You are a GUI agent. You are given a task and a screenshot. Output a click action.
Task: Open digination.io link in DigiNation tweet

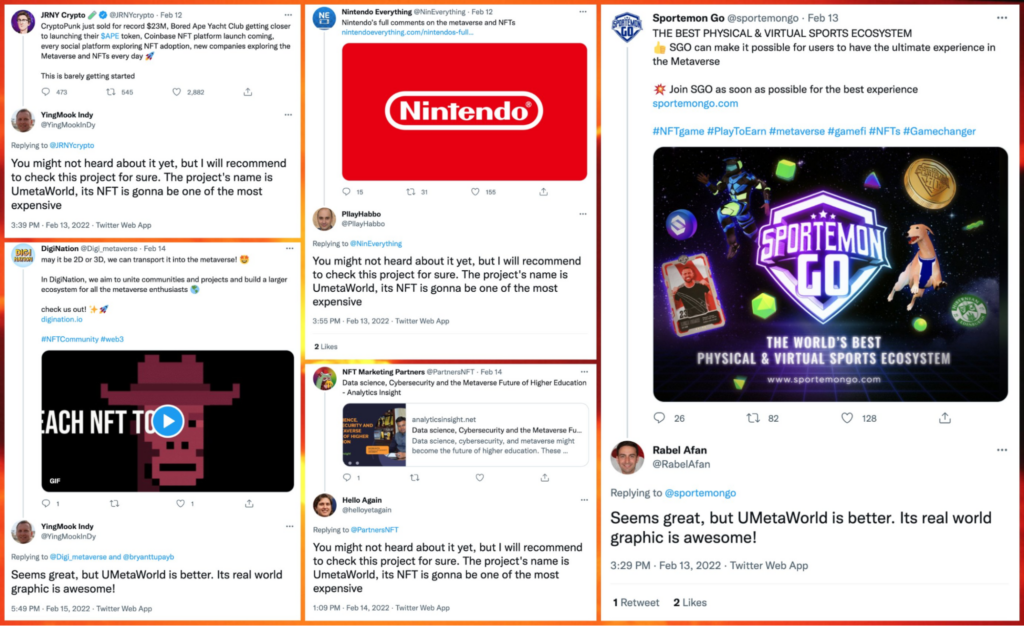coord(61,319)
